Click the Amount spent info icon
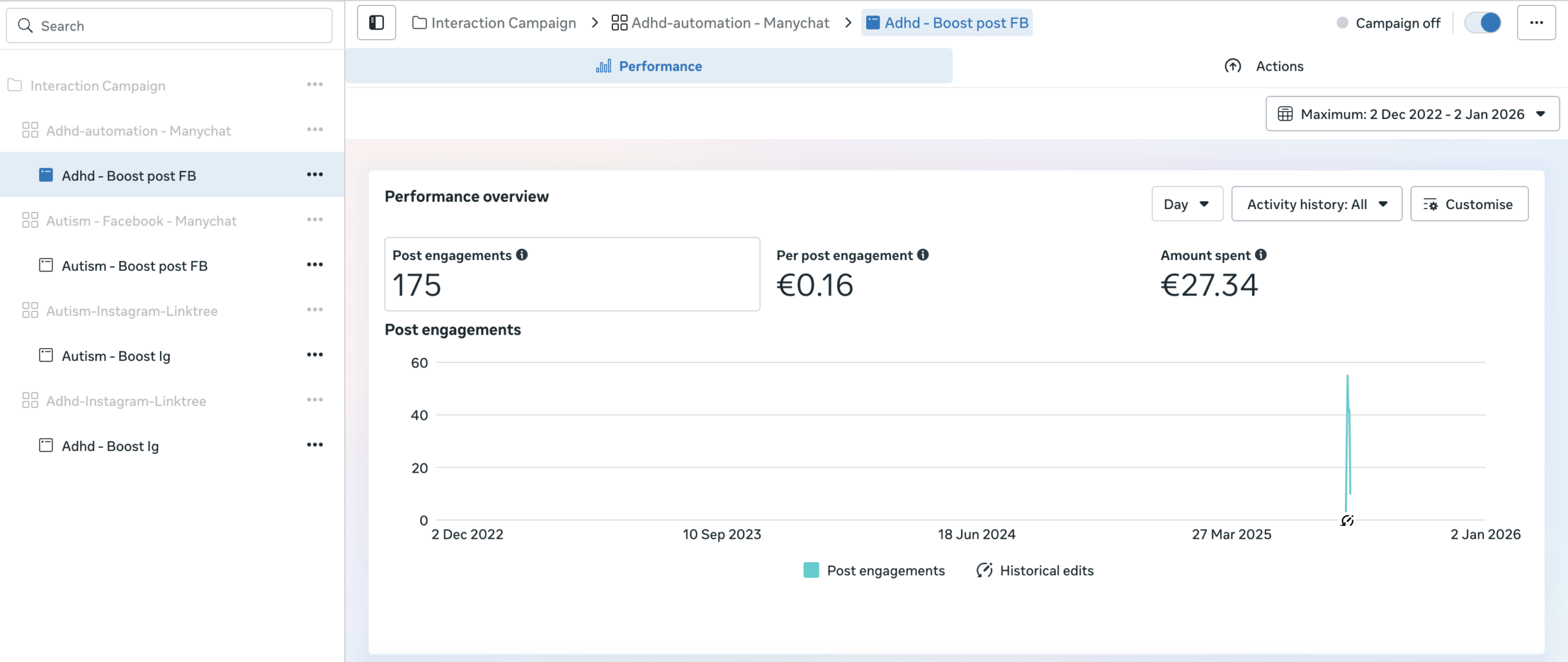The image size is (1568, 662). [x=1261, y=255]
